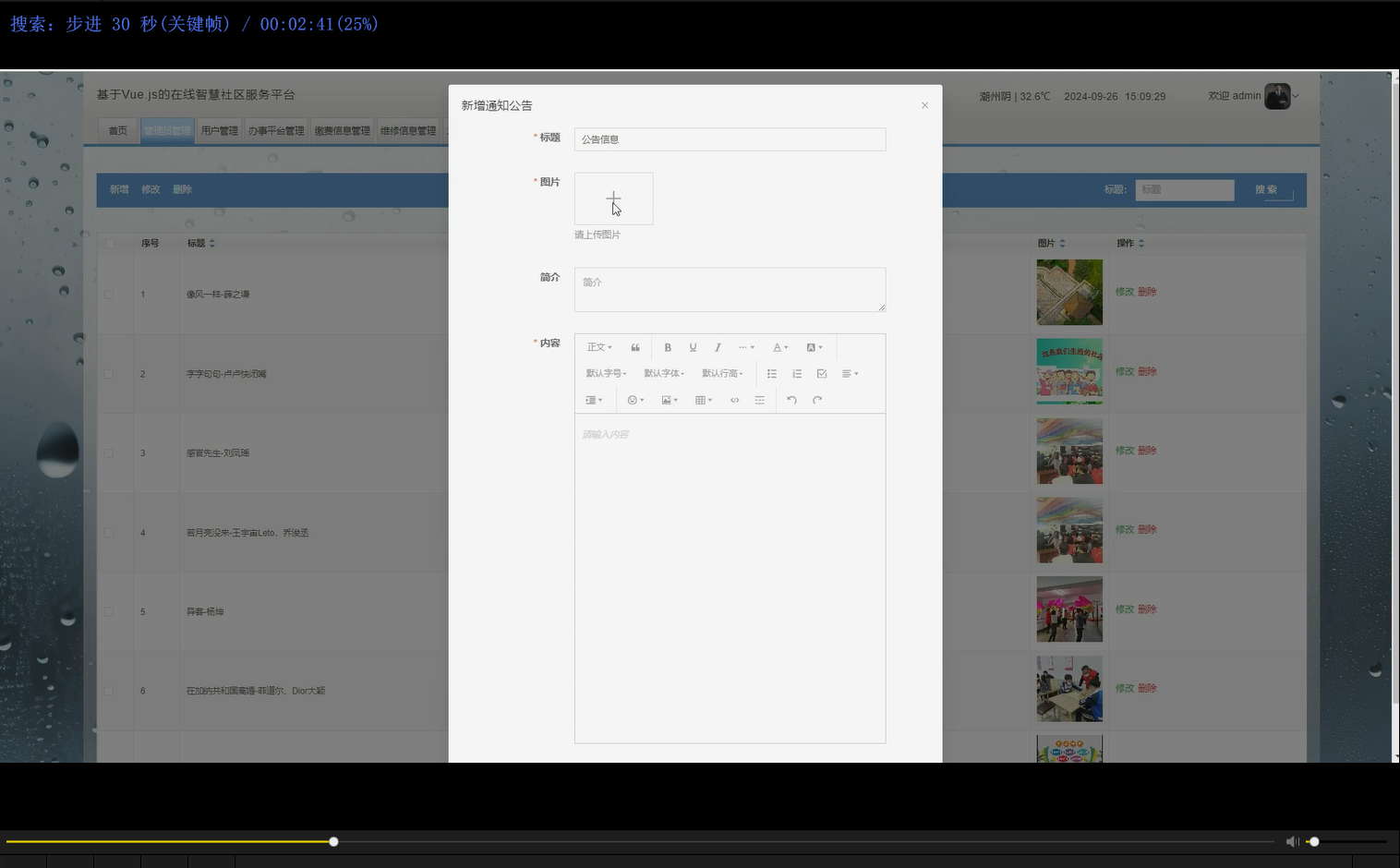Image resolution: width=1400 pixels, height=868 pixels.
Task: Click the blockquote icon in editor toolbar
Action: (635, 347)
